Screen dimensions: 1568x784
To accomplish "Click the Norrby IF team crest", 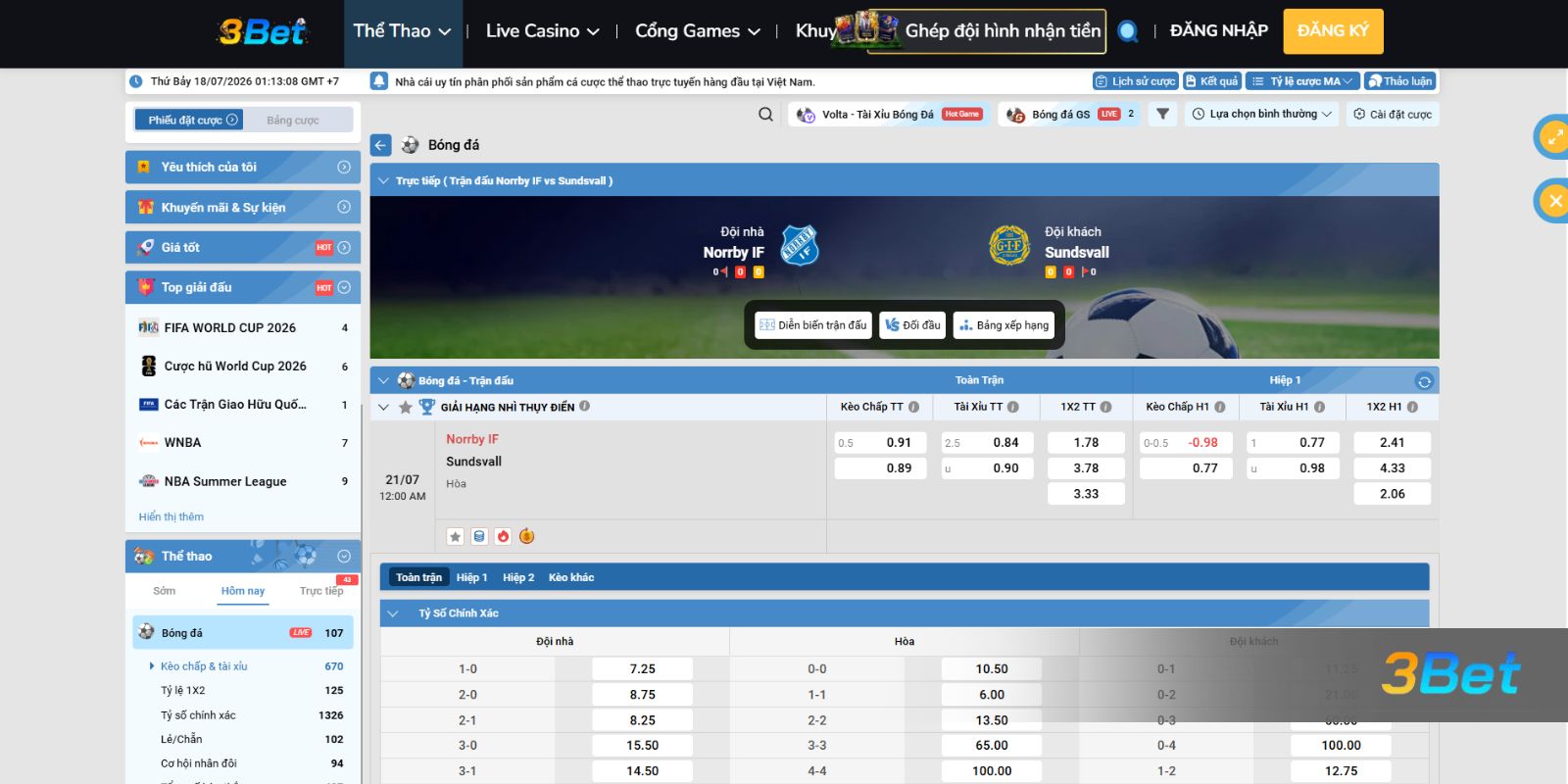I will [x=799, y=245].
